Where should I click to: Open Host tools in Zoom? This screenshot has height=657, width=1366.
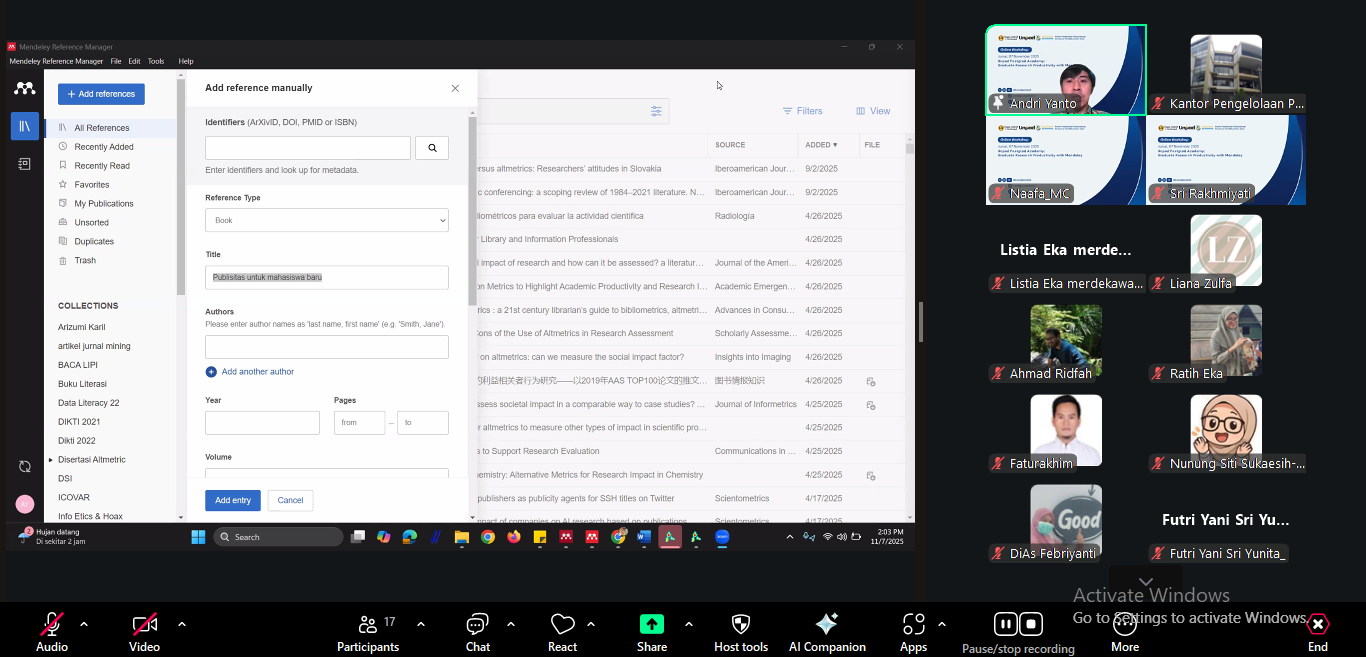click(x=741, y=632)
